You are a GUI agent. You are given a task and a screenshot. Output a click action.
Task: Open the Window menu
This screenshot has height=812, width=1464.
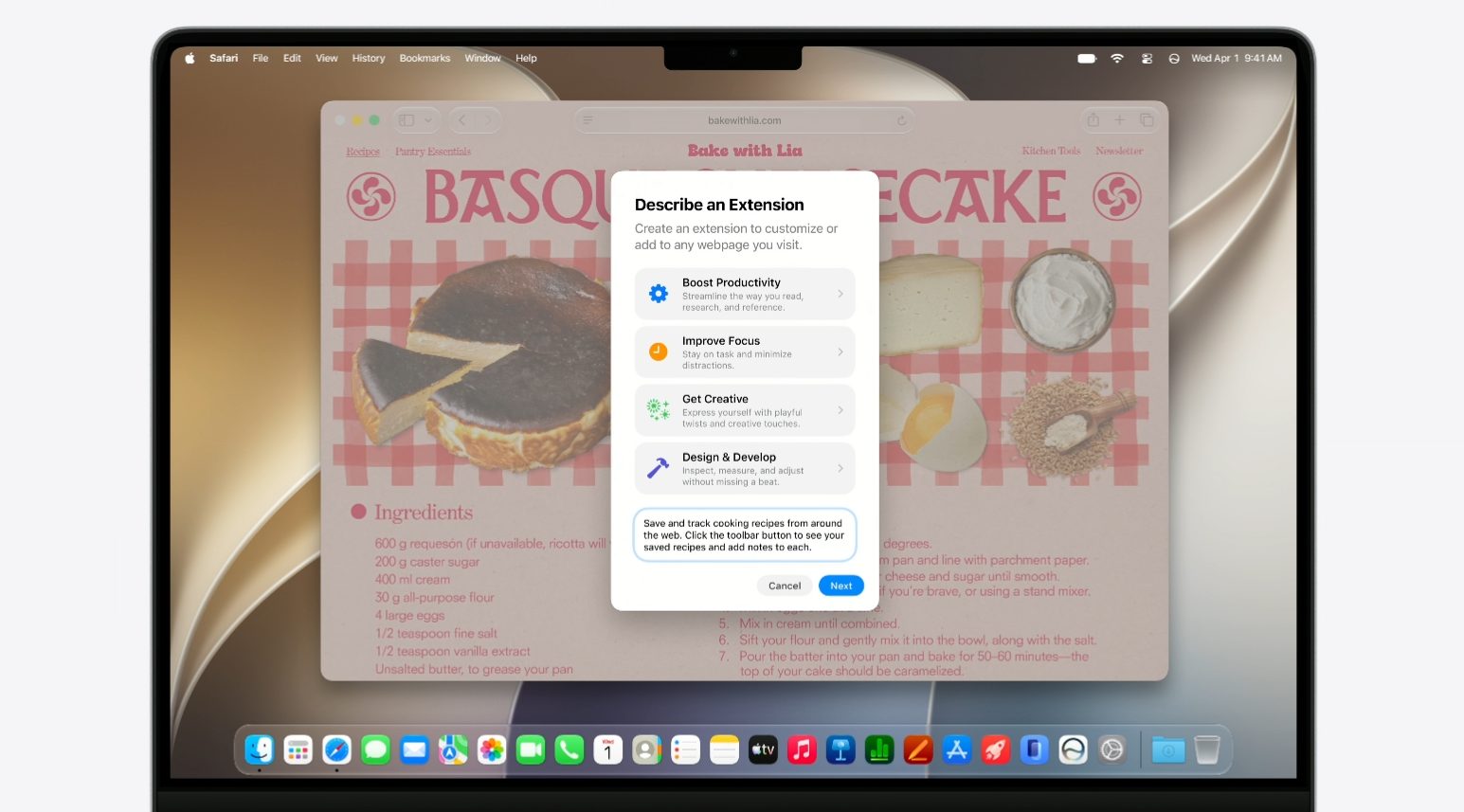pos(482,58)
